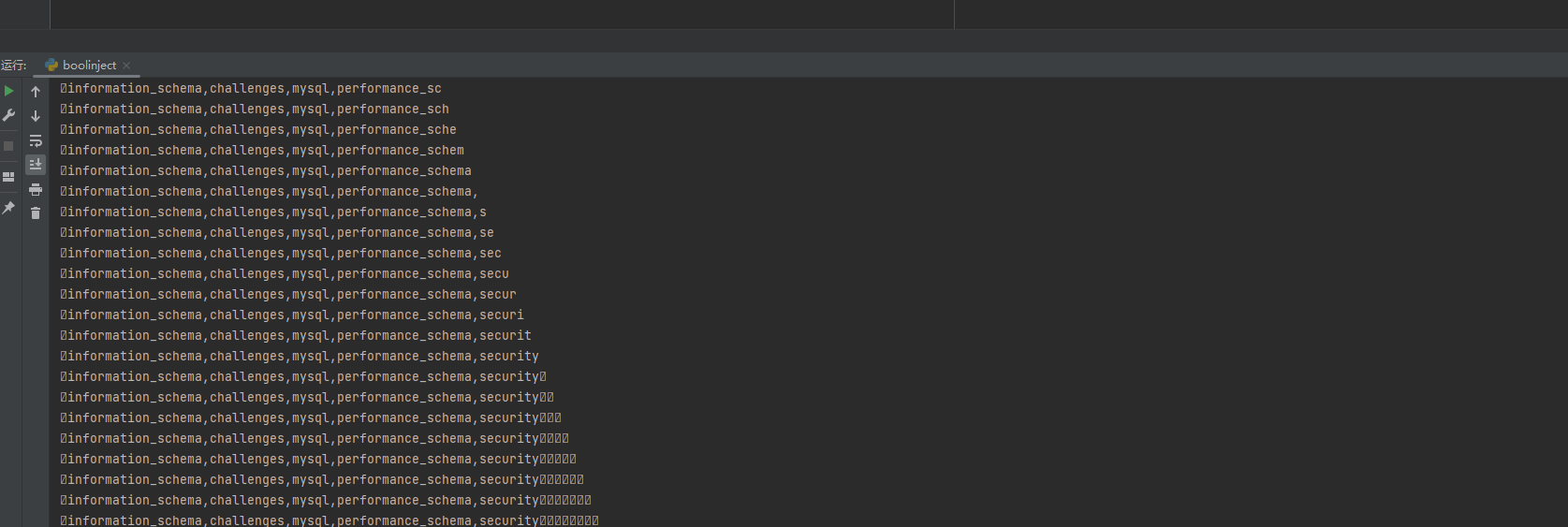Screen dimensions: 1568x527
Task: Click output line ending in schema,securi
Action: tap(292, 315)
